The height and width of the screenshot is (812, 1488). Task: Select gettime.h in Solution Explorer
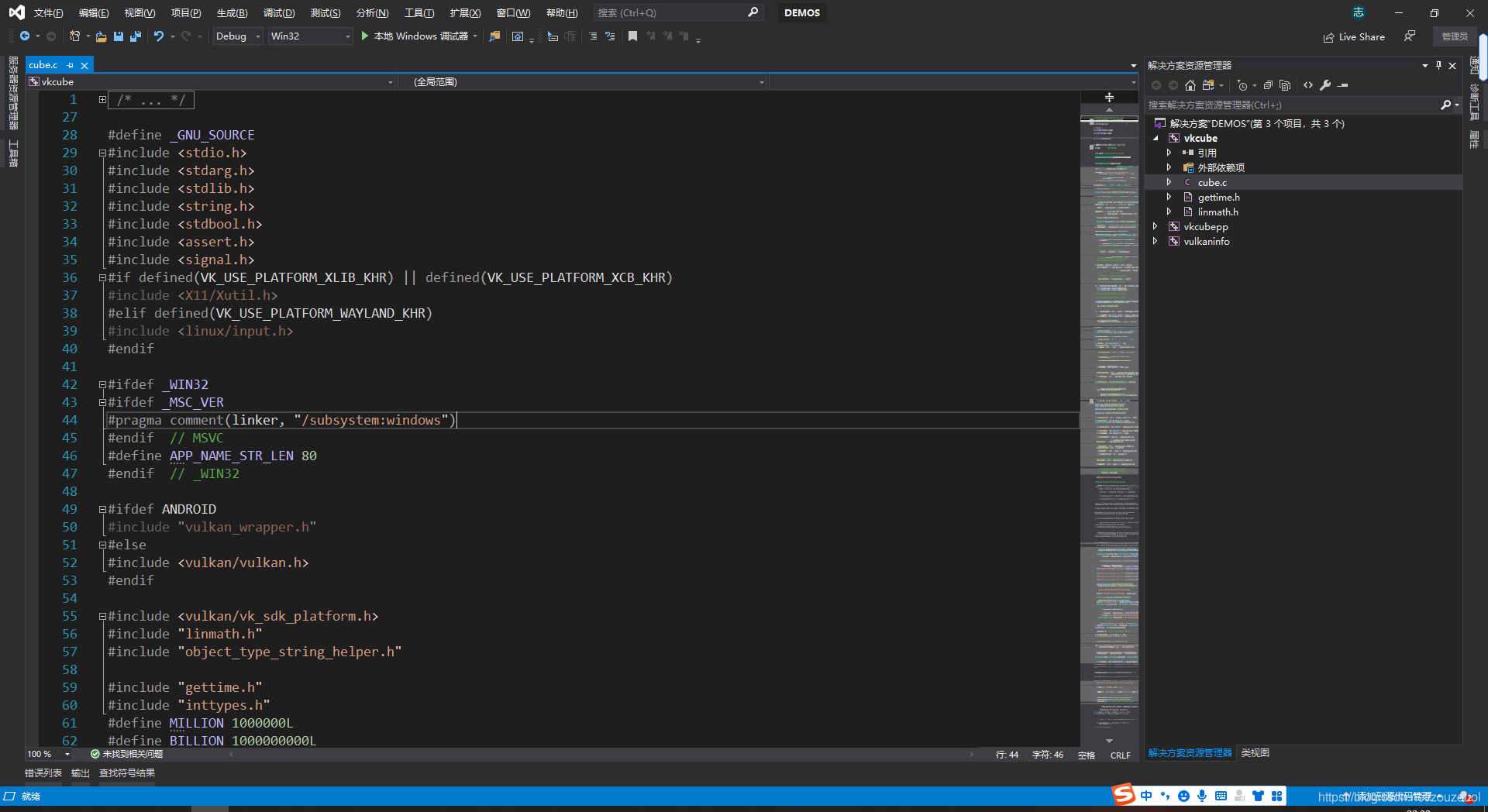tap(1218, 197)
